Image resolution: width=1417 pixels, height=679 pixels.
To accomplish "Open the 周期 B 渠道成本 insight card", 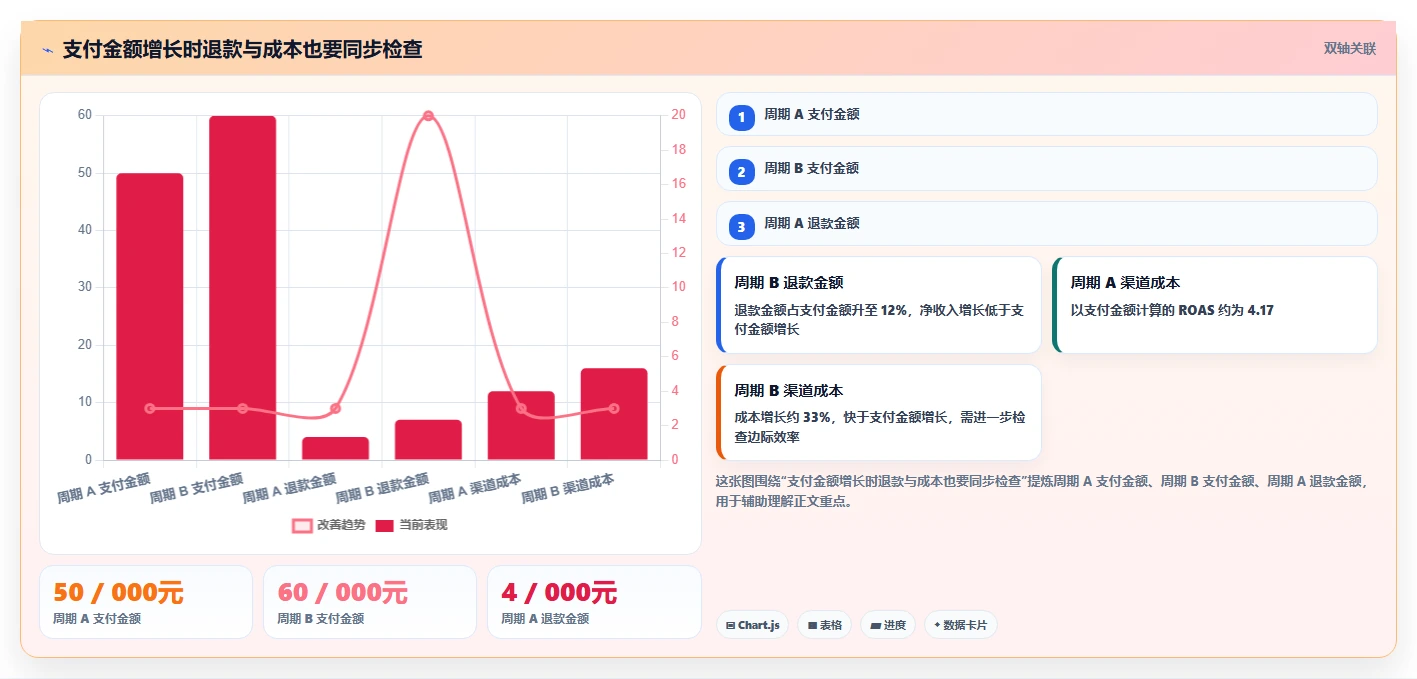I will click(x=879, y=412).
